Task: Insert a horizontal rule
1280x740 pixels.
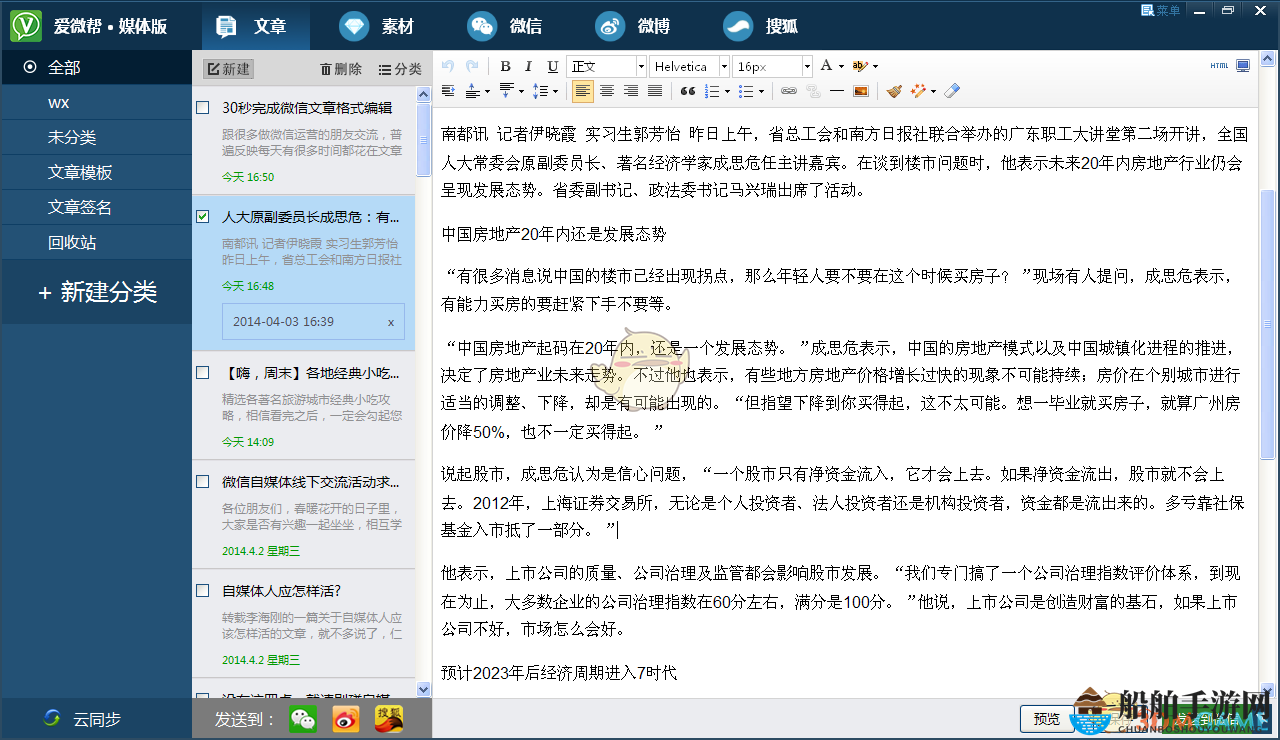Action: (x=837, y=91)
